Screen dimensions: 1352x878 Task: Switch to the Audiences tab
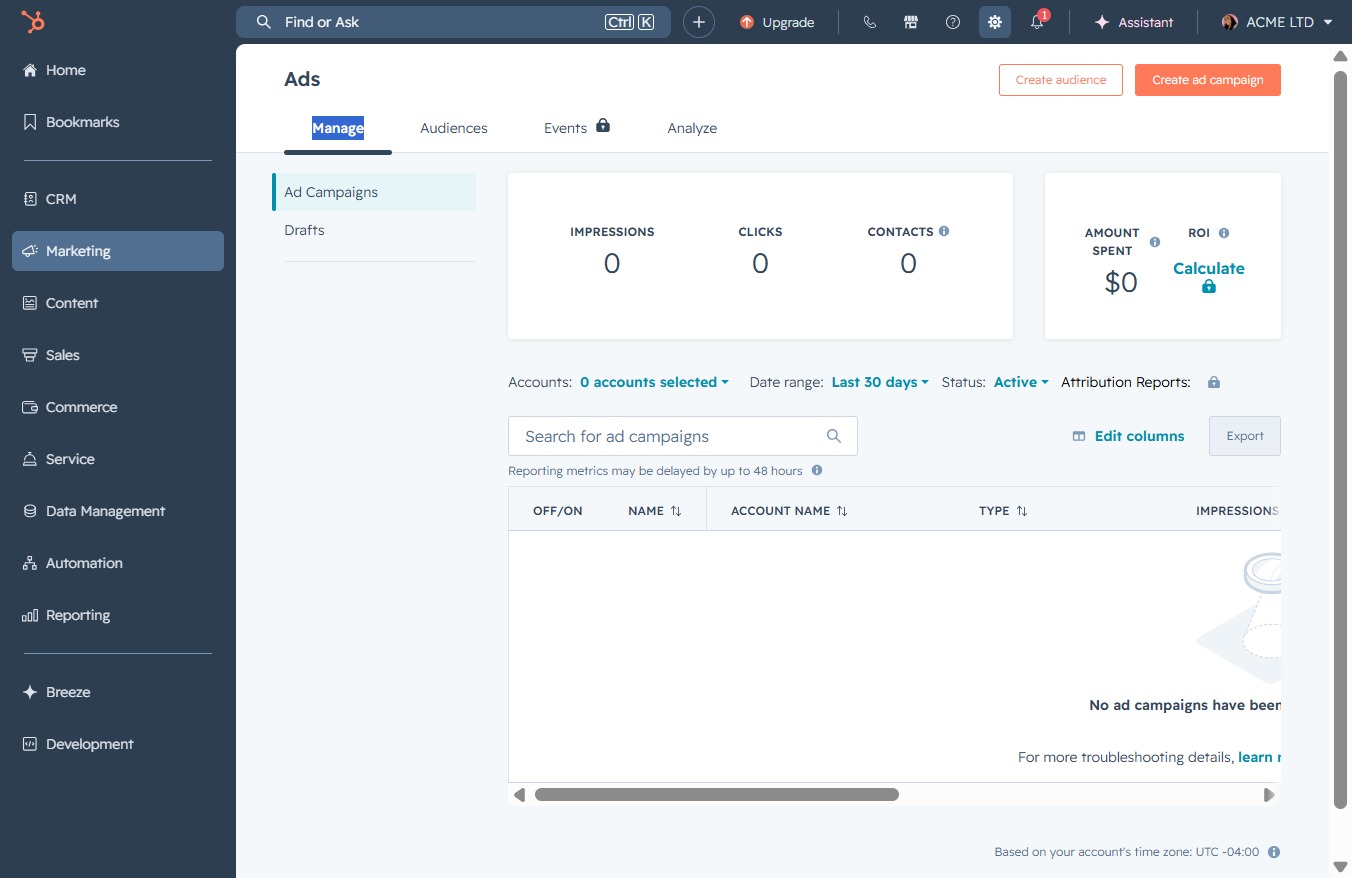coord(454,128)
